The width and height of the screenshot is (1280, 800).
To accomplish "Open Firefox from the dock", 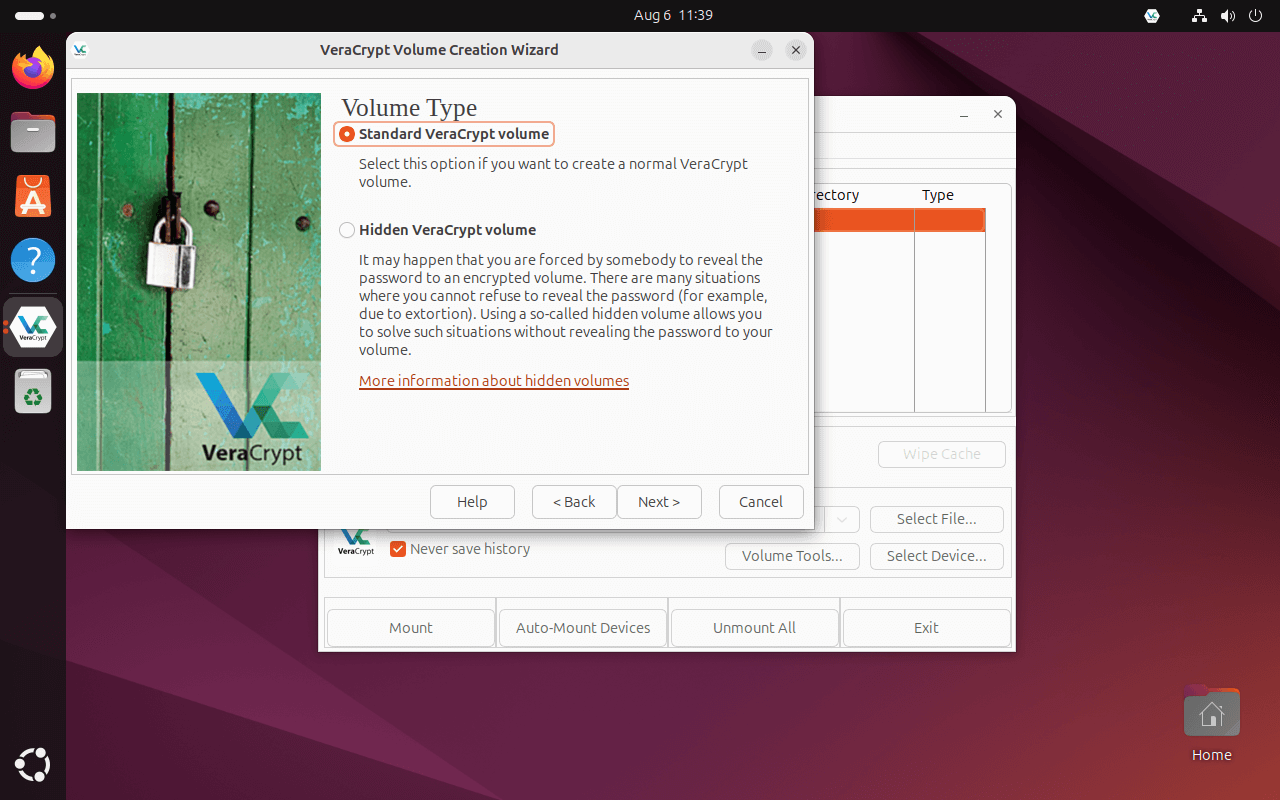I will point(33,68).
